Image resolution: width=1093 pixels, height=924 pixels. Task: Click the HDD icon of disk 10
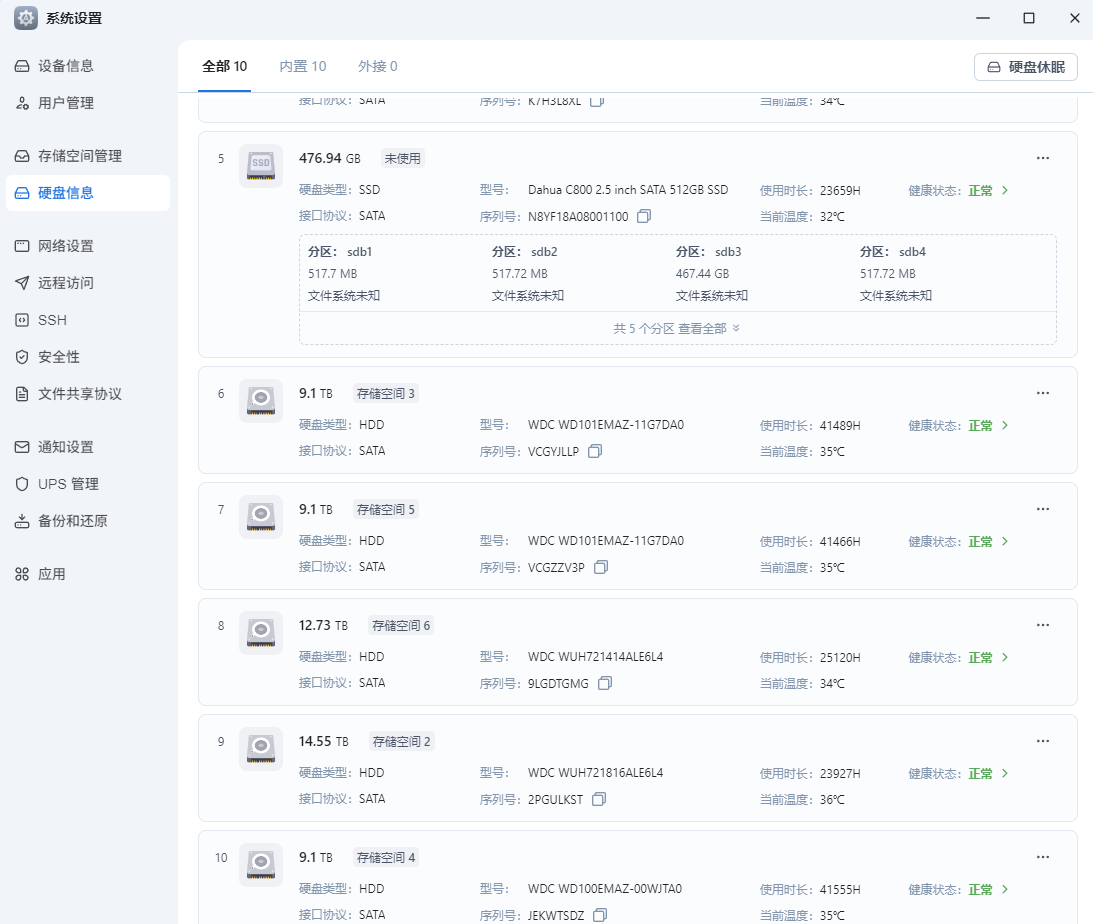pos(261,865)
